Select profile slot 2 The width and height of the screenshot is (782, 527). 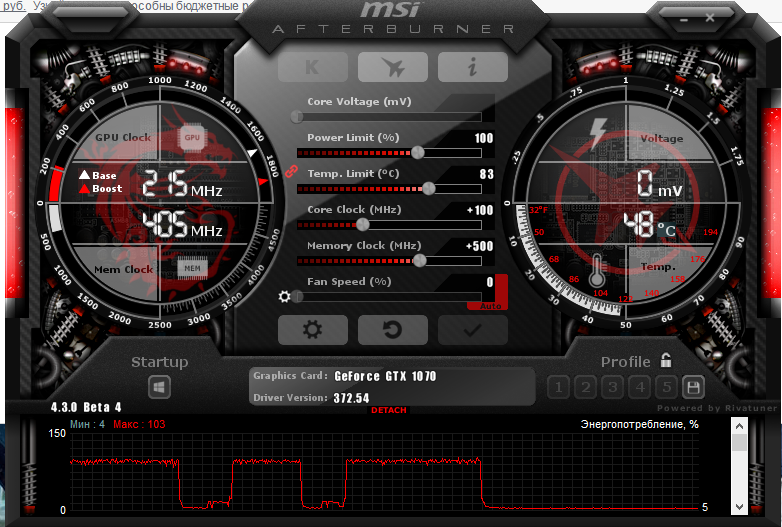pos(586,387)
